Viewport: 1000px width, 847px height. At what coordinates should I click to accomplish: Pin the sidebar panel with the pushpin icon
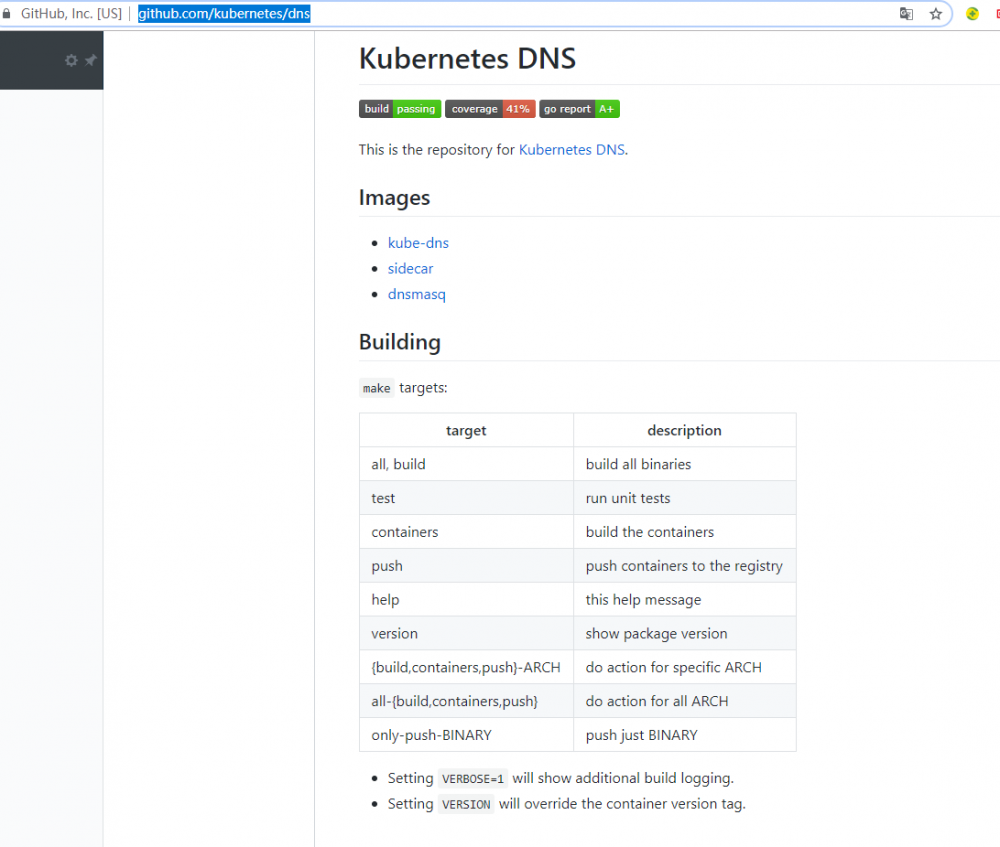pyautogui.click(x=89, y=60)
